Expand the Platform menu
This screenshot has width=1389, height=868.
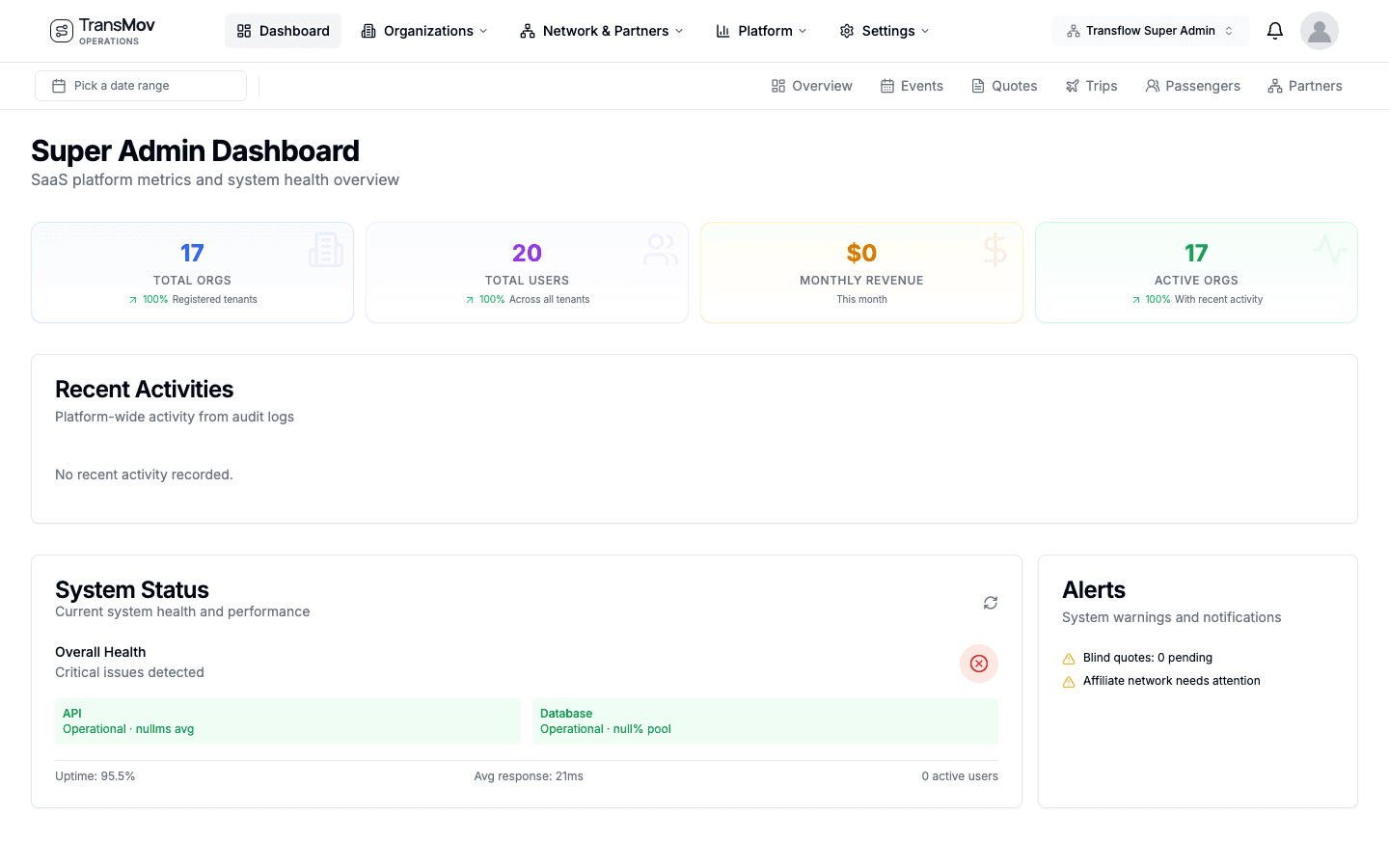pyautogui.click(x=761, y=30)
